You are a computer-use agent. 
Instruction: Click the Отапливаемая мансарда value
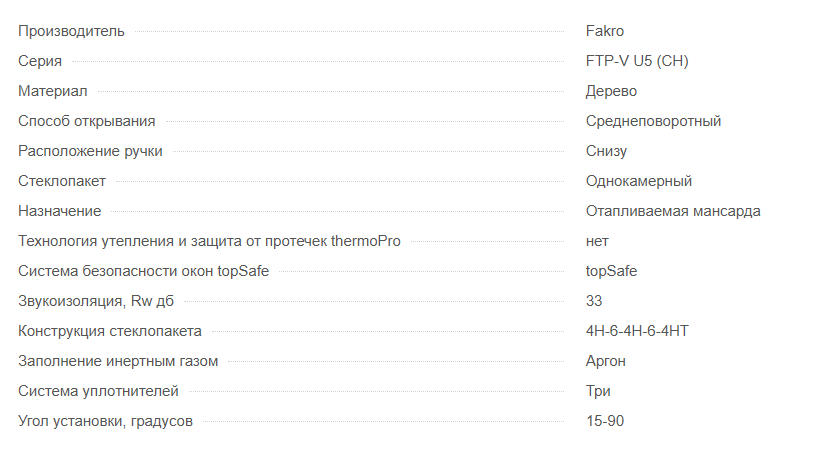673,211
